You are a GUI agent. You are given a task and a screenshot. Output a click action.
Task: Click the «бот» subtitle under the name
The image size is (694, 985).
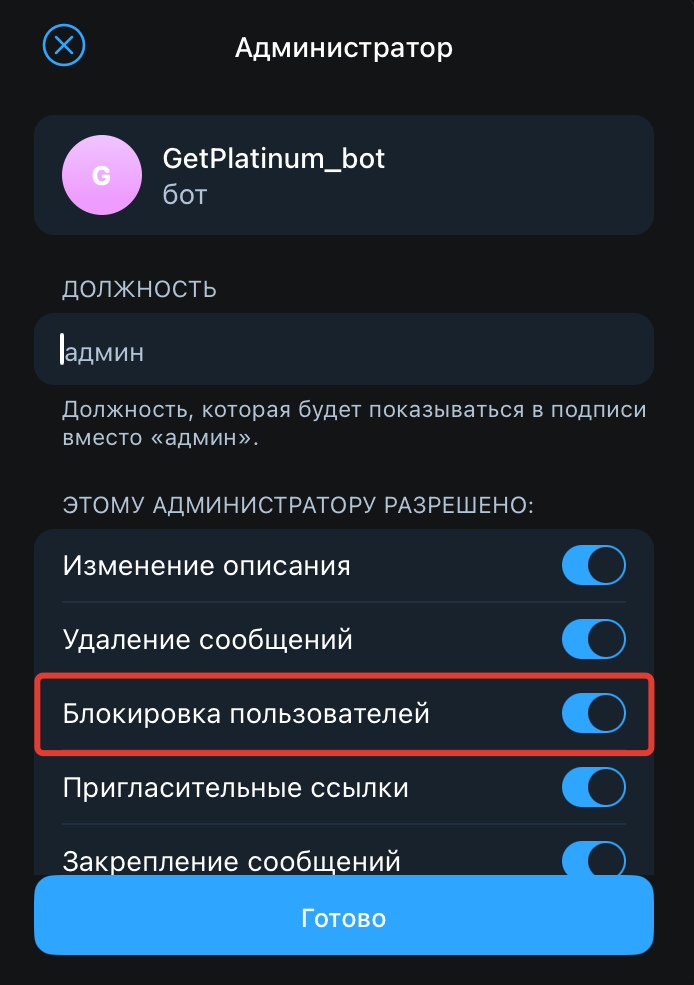185,194
